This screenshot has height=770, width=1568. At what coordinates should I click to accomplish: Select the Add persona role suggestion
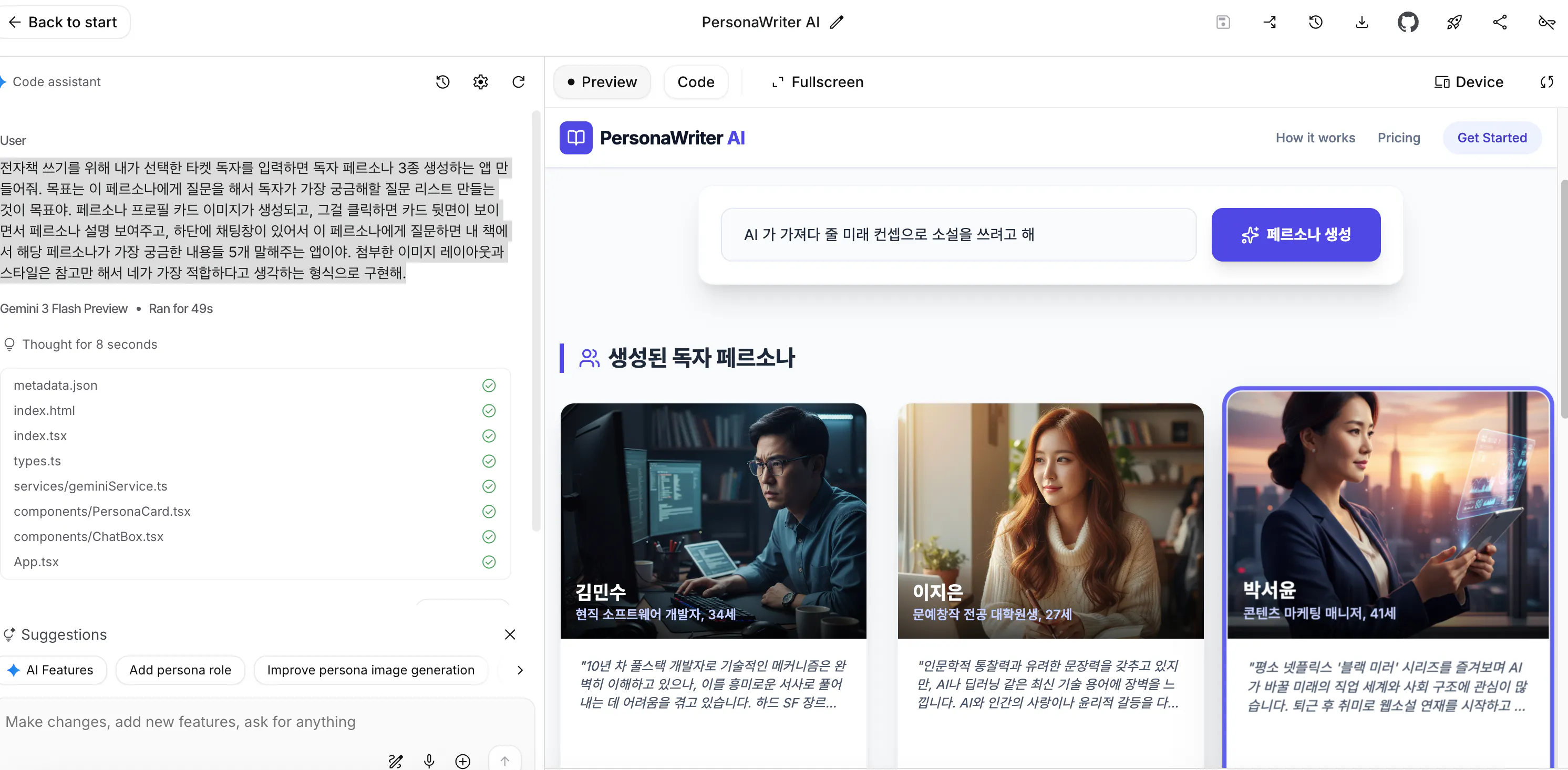pyautogui.click(x=180, y=670)
